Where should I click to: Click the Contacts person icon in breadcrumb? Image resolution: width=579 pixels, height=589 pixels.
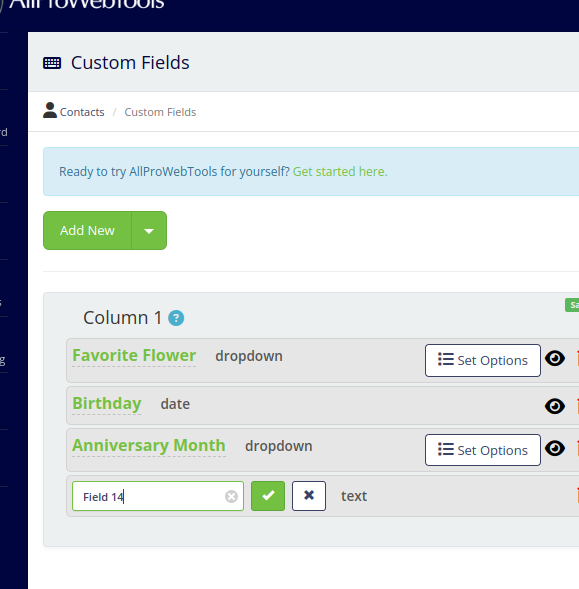(50, 110)
